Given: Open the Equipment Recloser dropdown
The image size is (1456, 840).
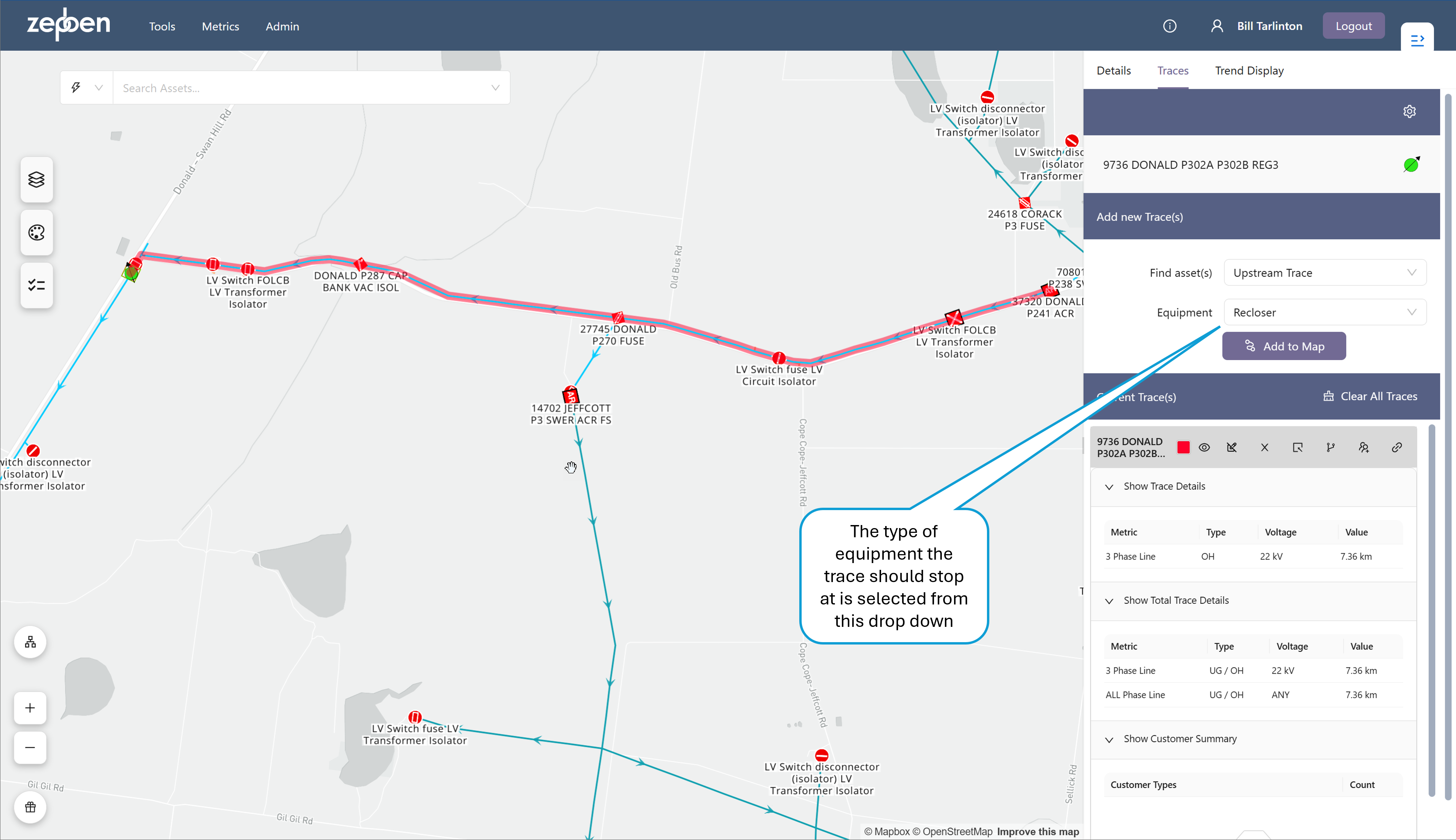Looking at the screenshot, I should pyautogui.click(x=1324, y=312).
